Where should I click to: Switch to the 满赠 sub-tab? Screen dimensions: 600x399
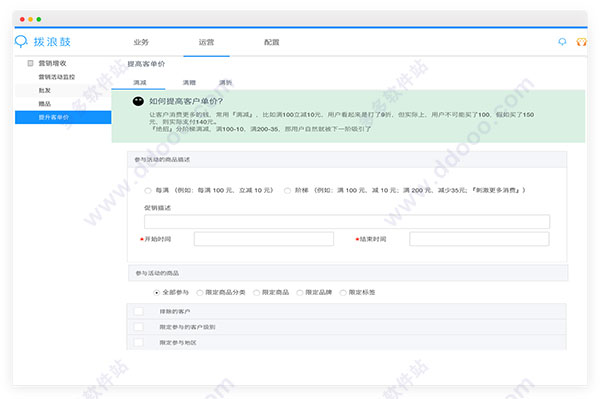(x=189, y=82)
